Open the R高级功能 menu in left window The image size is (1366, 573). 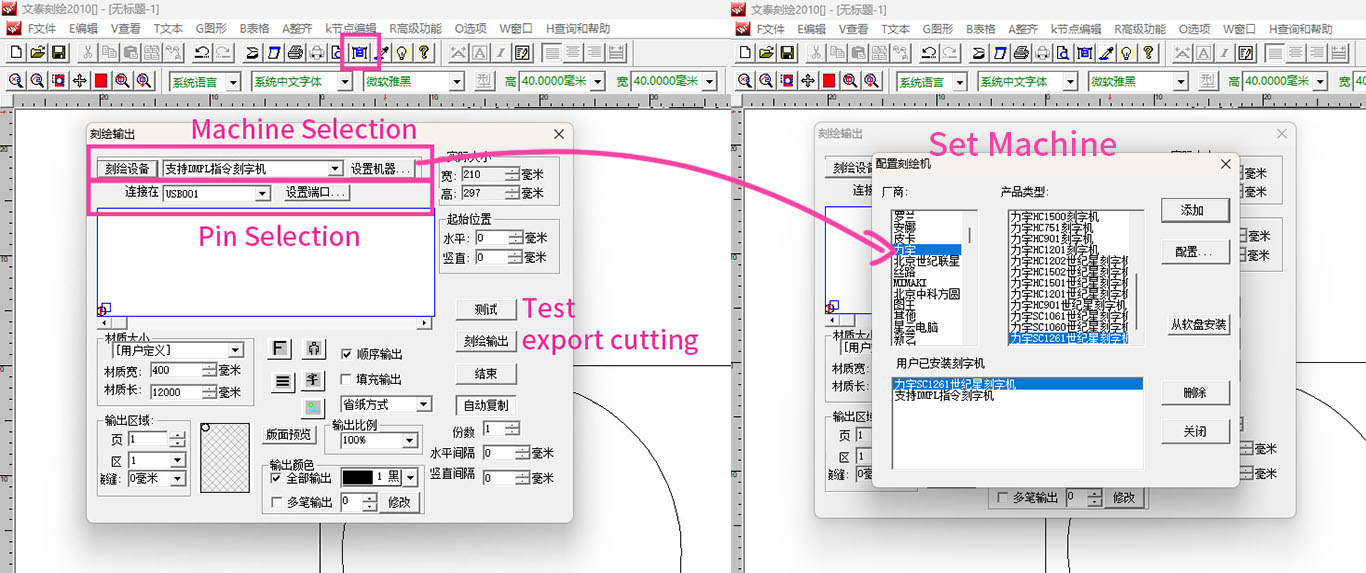click(x=415, y=29)
